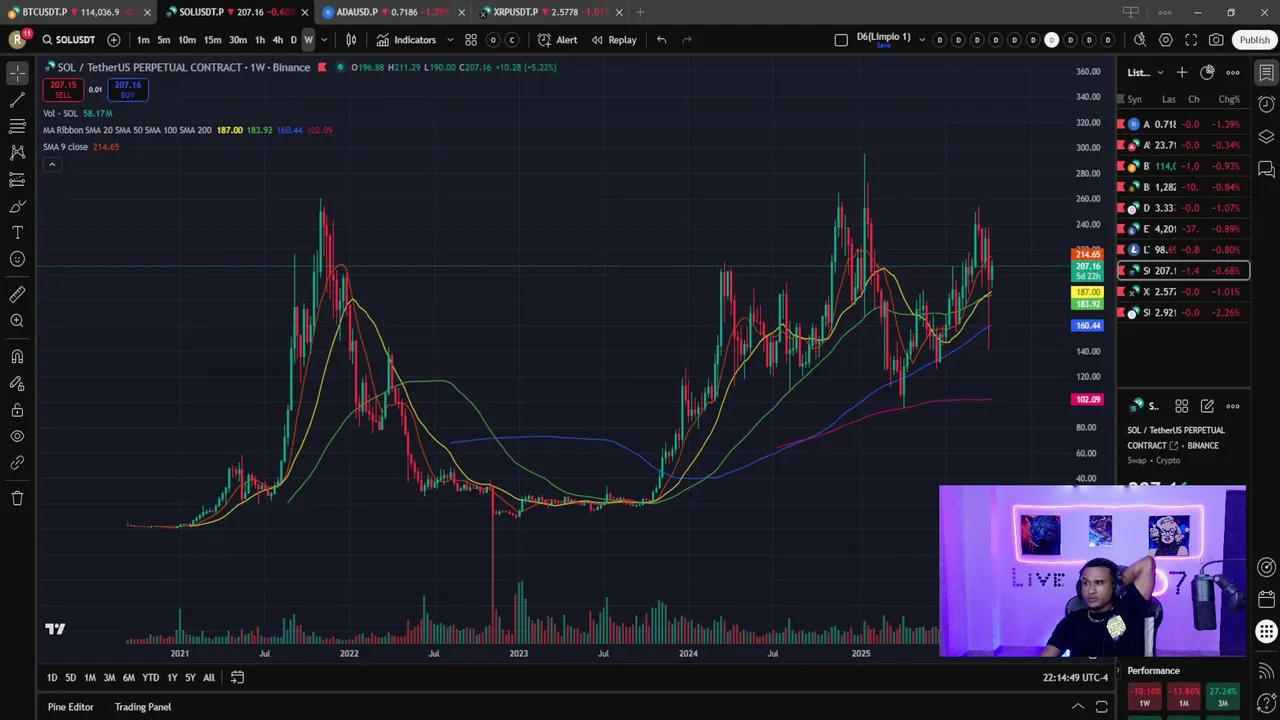Remove drawings with the trash icon

pos(17,498)
